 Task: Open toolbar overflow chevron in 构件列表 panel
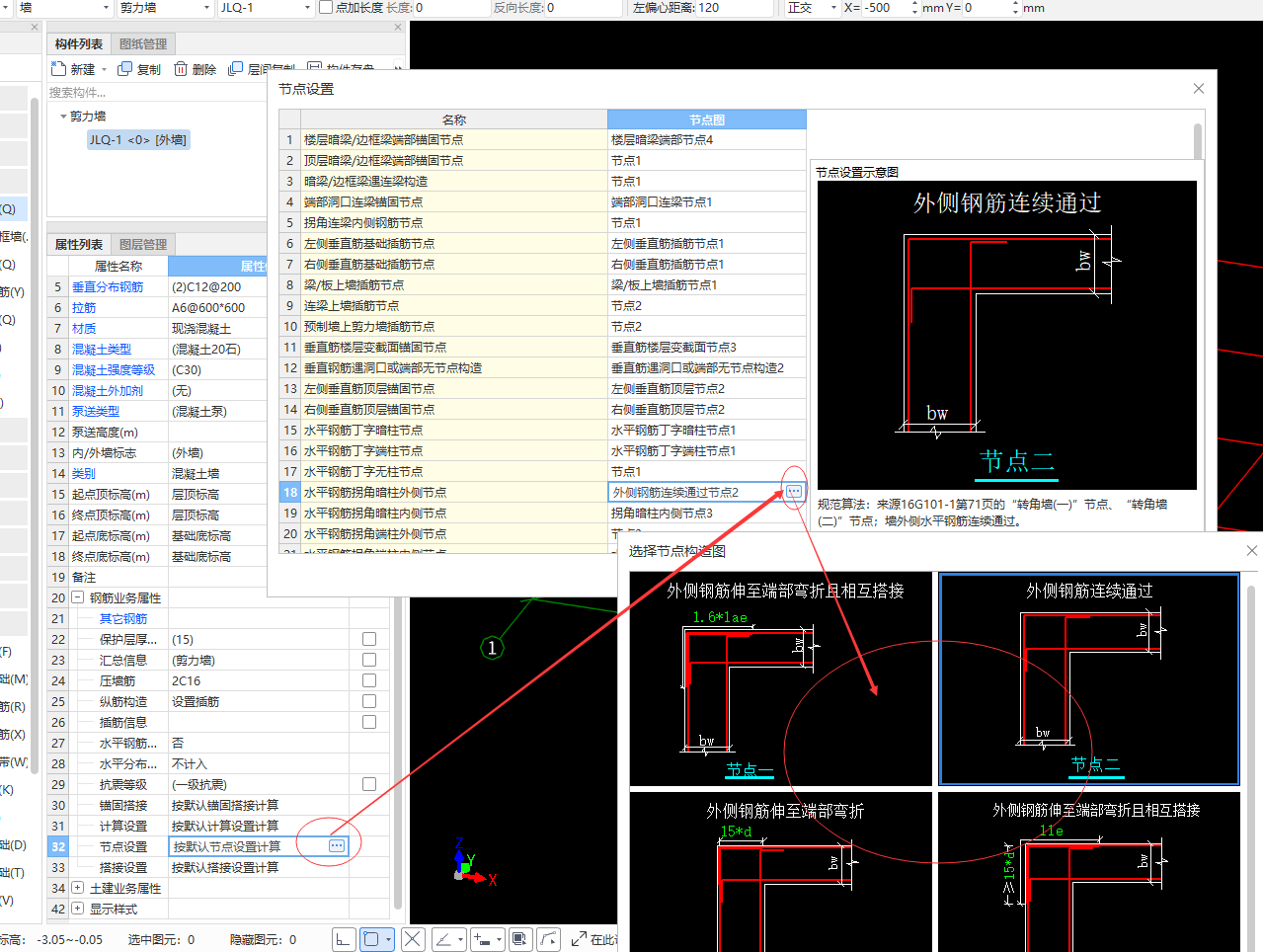pos(397,69)
